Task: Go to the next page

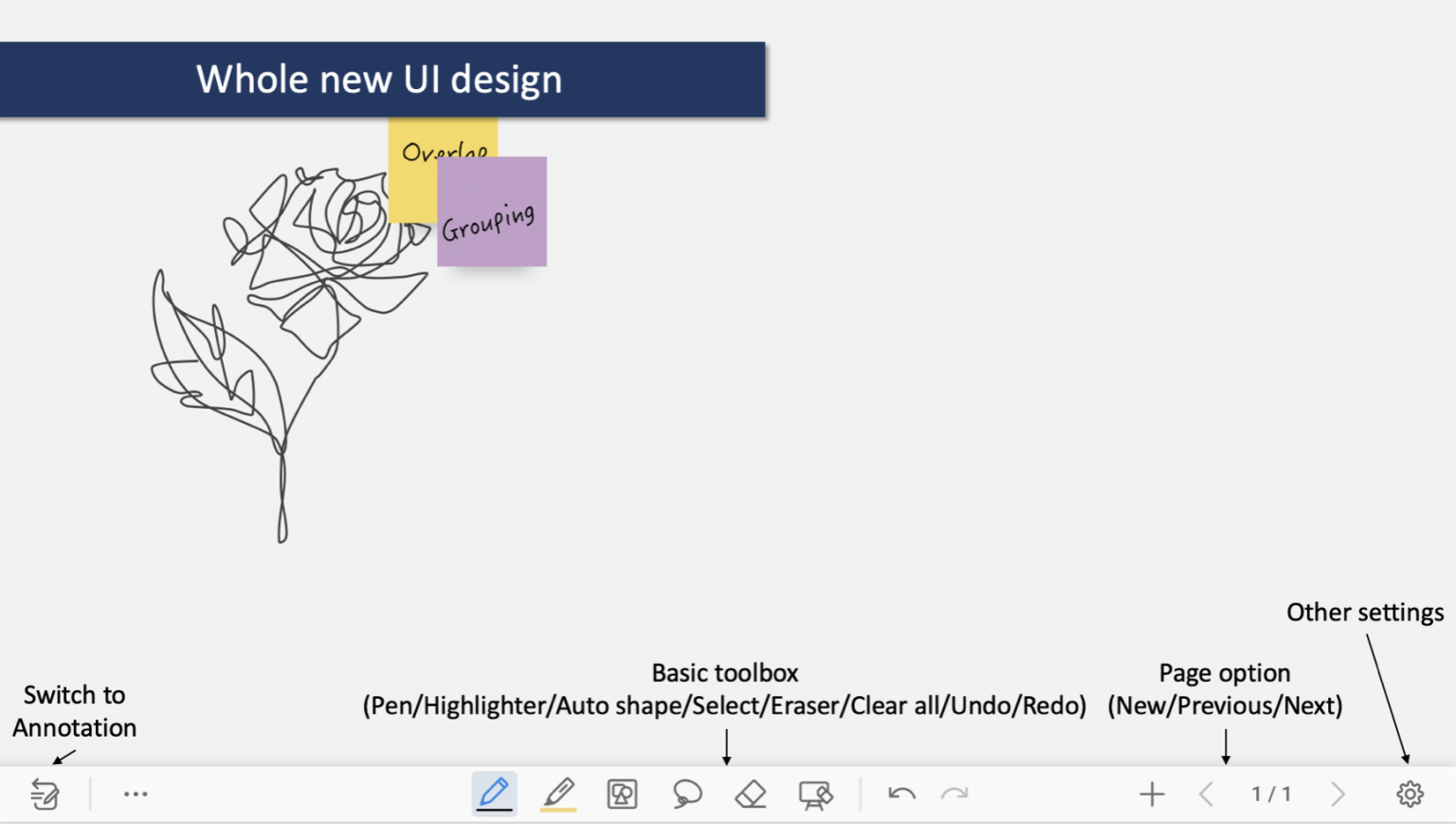Action: 1338,794
